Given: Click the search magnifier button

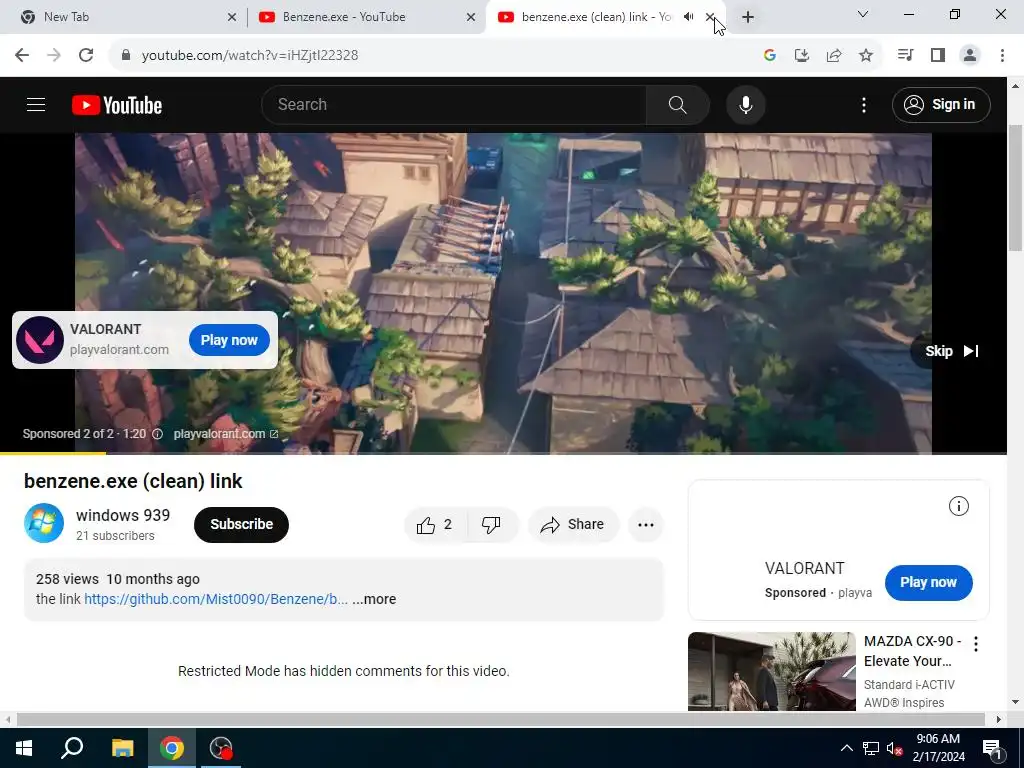Looking at the screenshot, I should (677, 104).
